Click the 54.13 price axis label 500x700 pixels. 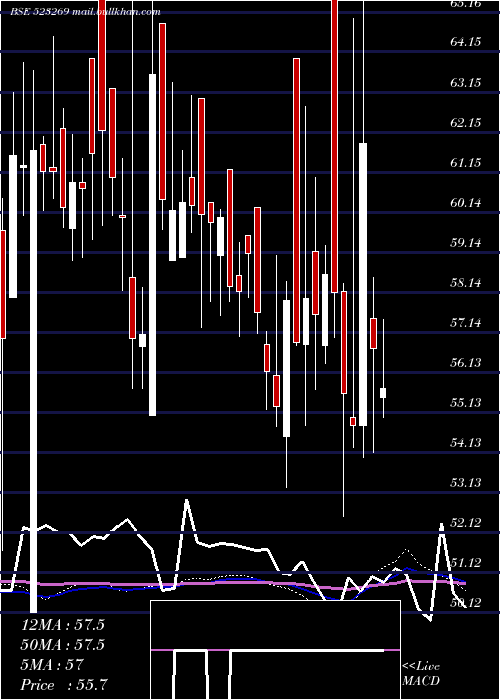466,442
